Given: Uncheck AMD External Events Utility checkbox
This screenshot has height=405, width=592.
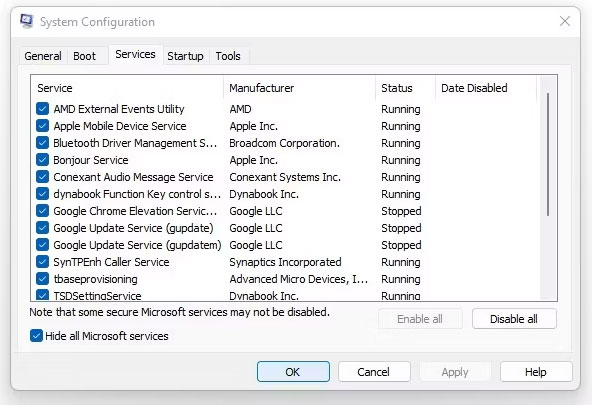Looking at the screenshot, I should 42,109.
